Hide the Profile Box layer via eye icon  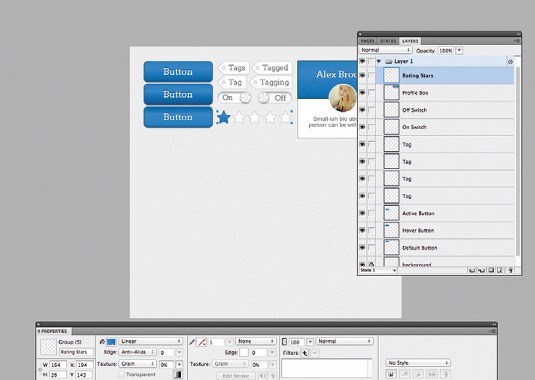(362, 92)
